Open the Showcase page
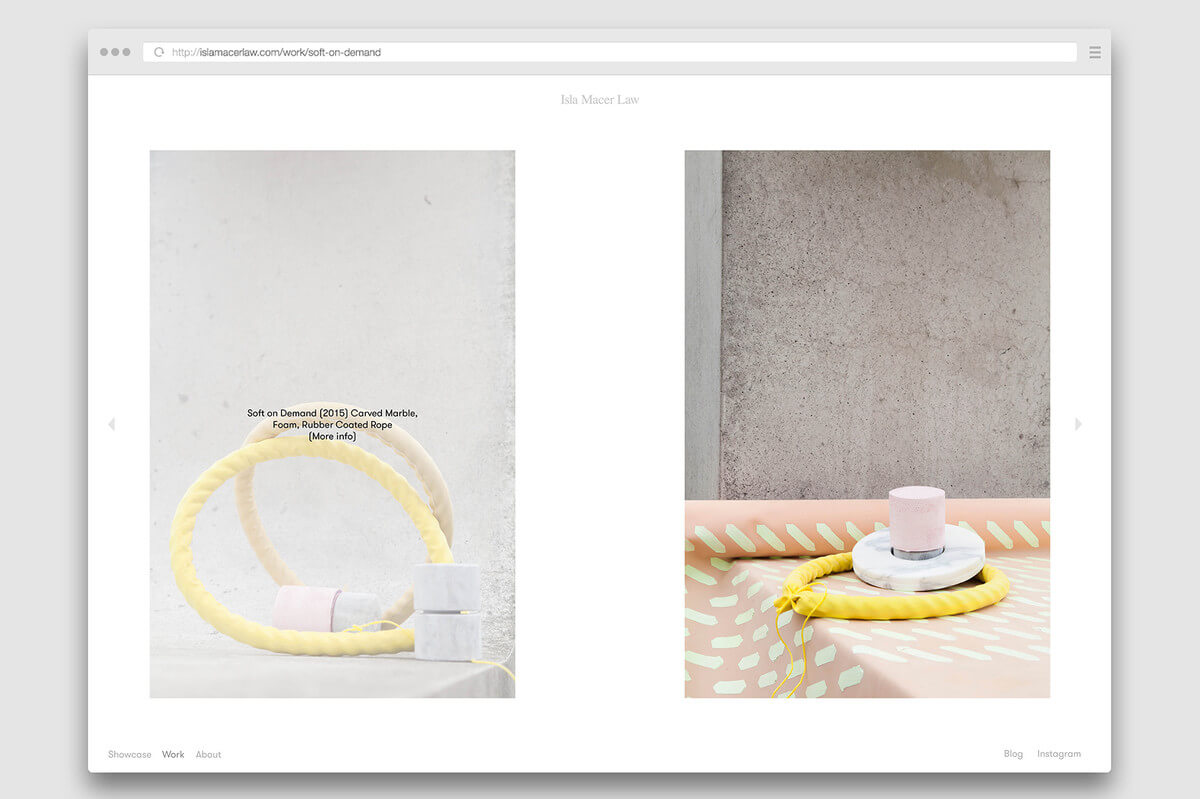Viewport: 1200px width, 799px height. [x=130, y=754]
